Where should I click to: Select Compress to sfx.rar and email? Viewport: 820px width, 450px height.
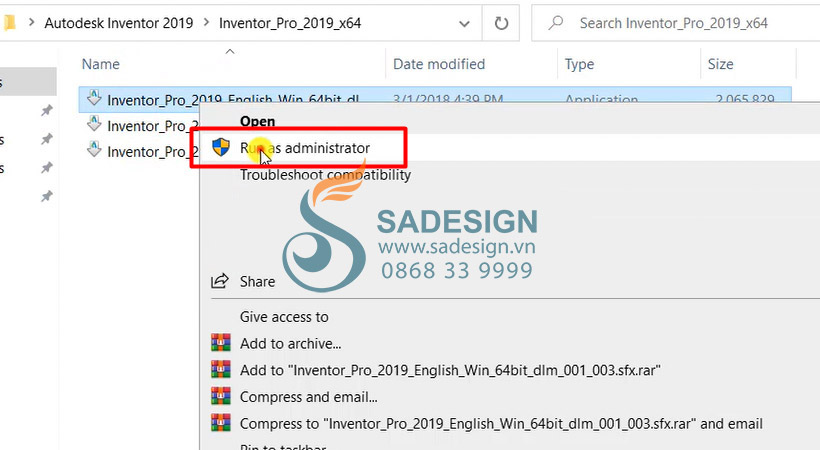501,423
